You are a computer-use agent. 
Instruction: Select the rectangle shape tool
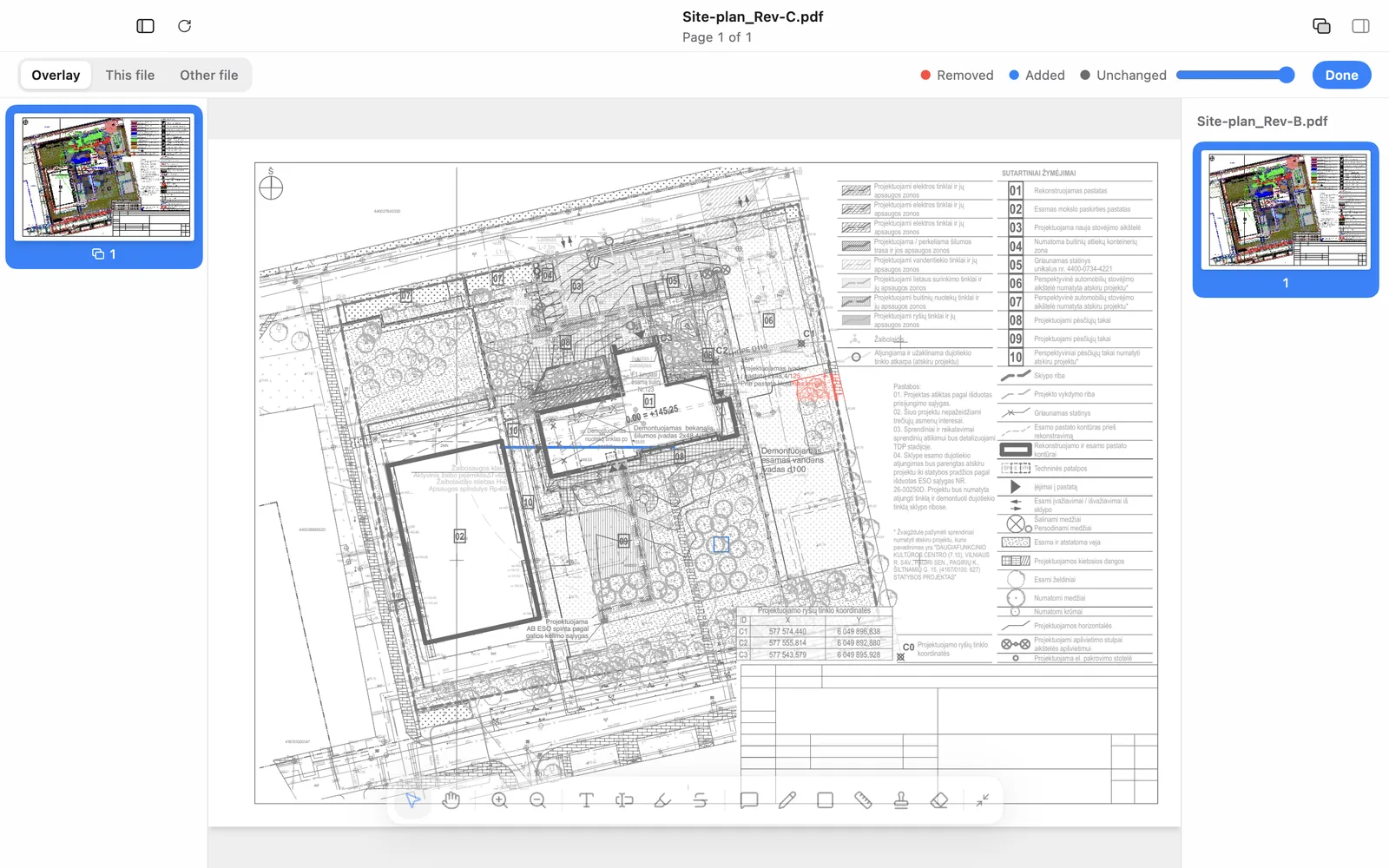click(825, 800)
